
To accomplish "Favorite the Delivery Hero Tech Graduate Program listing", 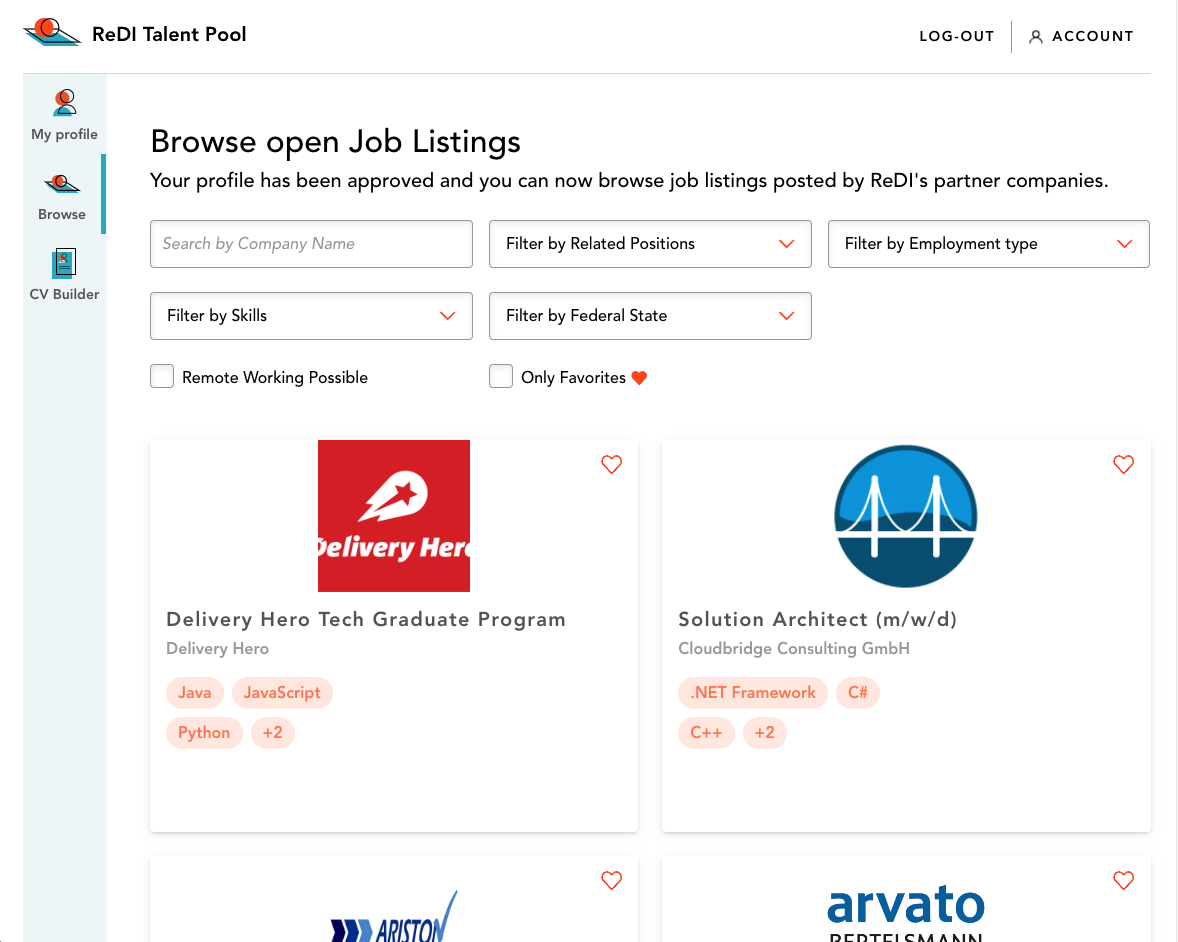I will click(612, 464).
